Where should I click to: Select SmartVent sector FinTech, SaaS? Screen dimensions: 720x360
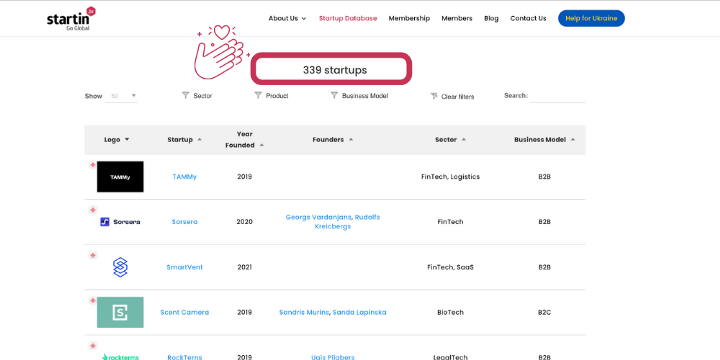pos(450,267)
